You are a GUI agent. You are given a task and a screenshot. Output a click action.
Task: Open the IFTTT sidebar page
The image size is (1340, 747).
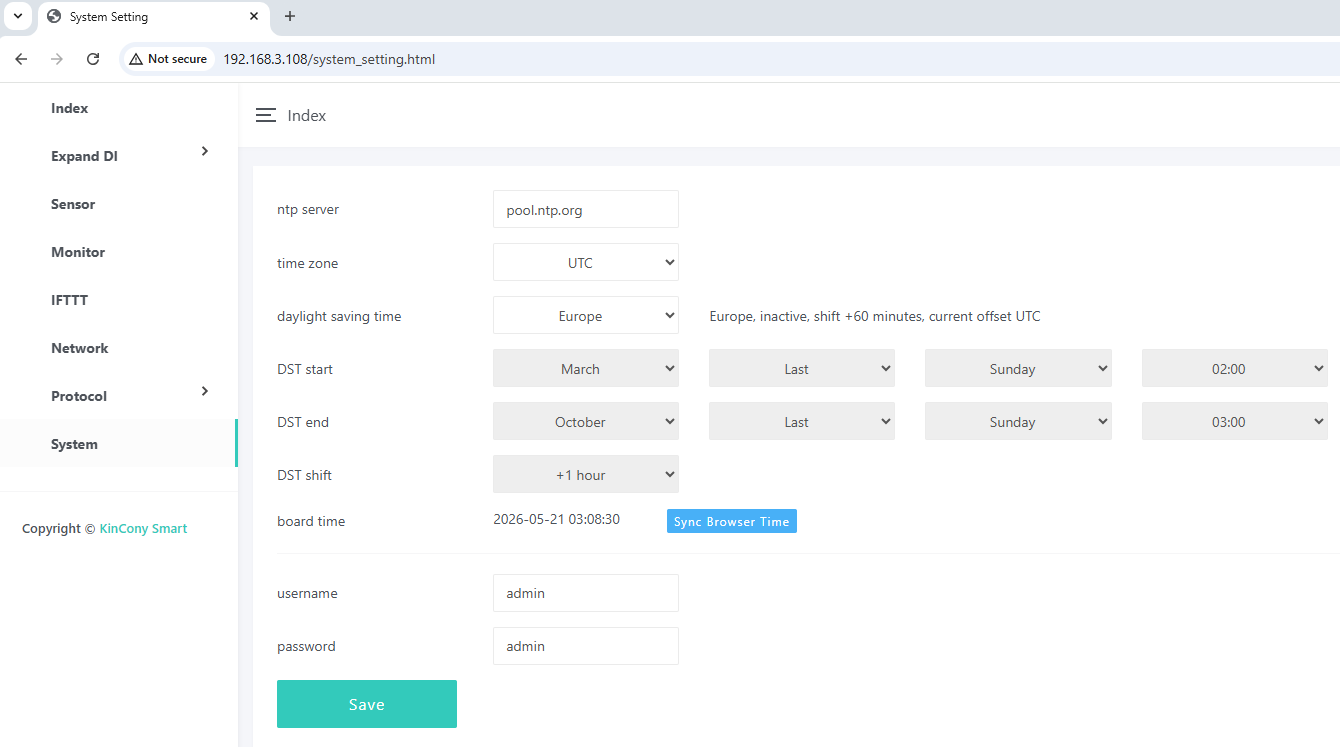click(70, 300)
